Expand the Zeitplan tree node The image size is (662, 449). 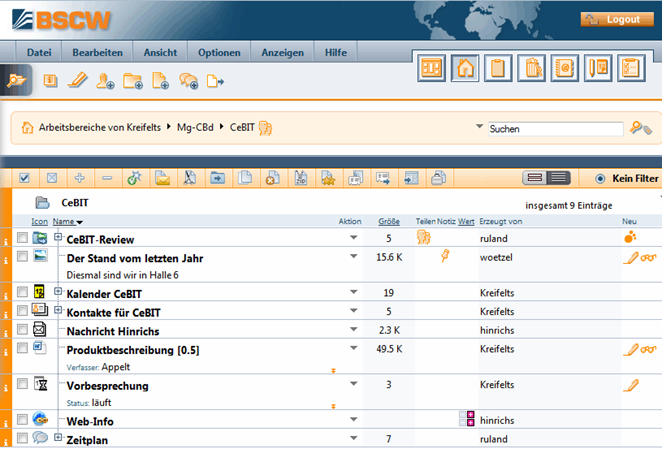58,437
